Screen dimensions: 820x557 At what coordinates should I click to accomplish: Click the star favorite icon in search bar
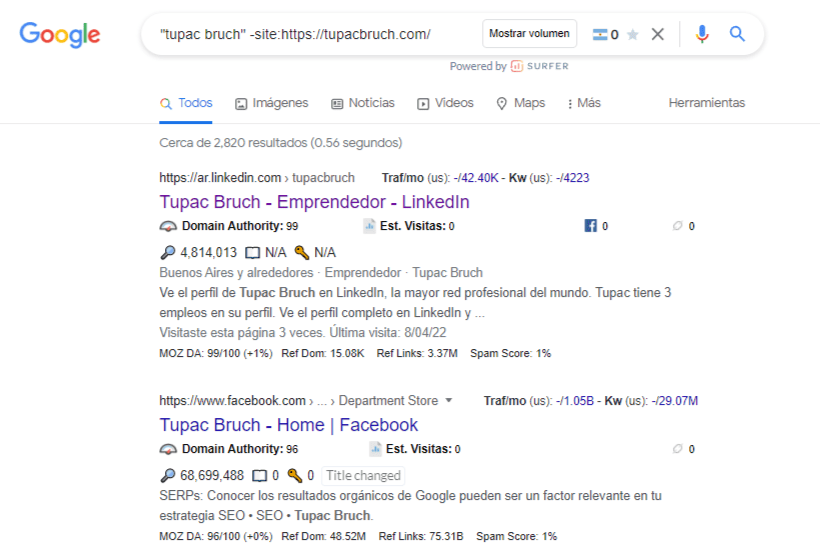(x=633, y=35)
